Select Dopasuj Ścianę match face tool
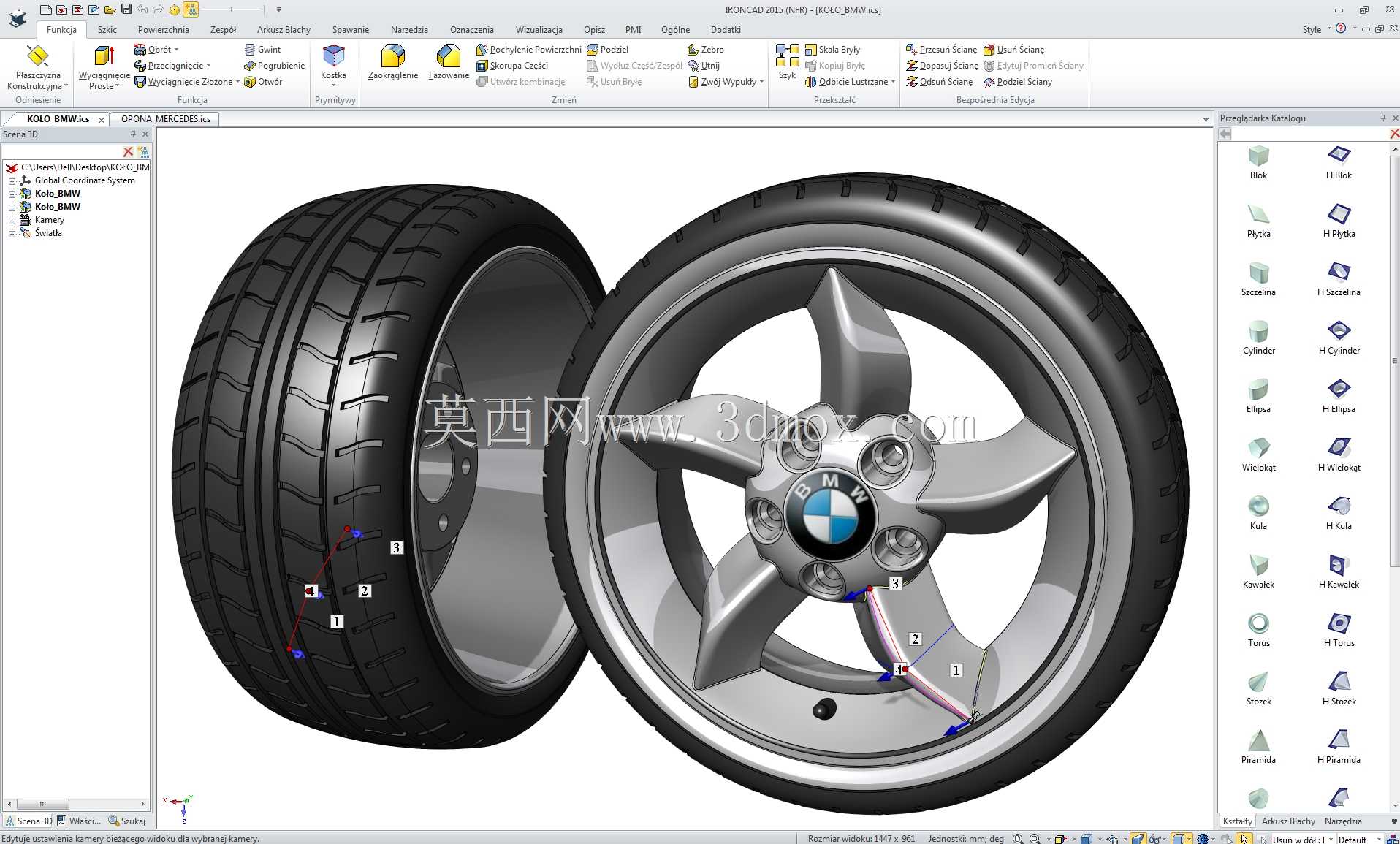The width and height of the screenshot is (1400, 844). click(942, 66)
